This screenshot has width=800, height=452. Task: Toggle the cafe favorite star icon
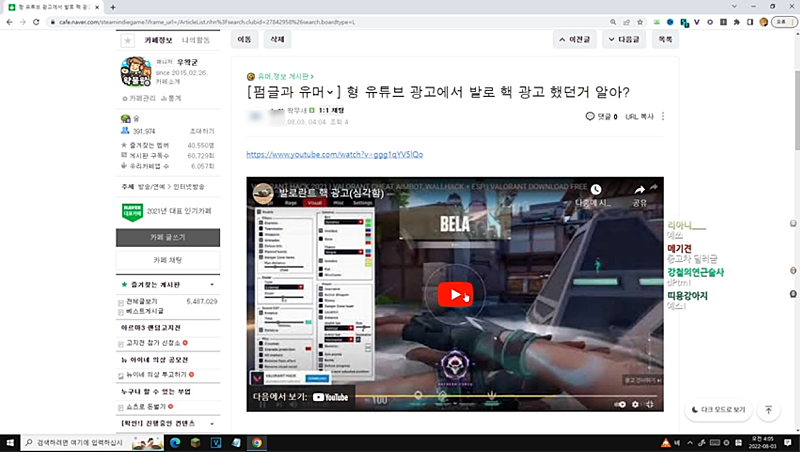coord(128,40)
